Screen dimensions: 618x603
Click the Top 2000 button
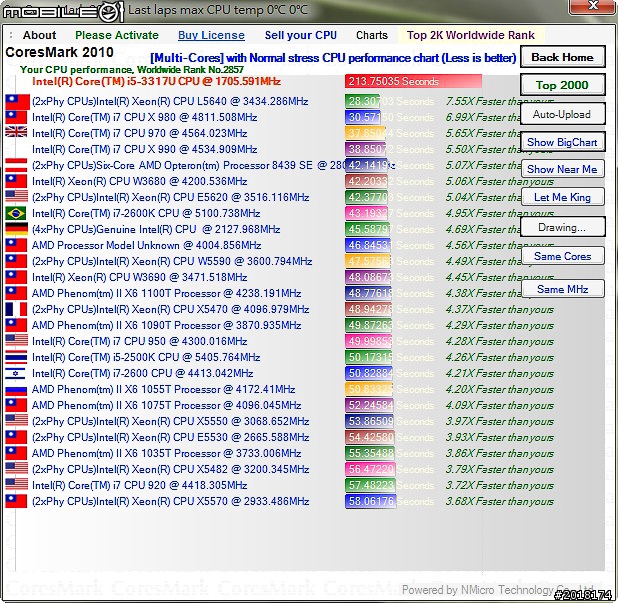(x=562, y=85)
